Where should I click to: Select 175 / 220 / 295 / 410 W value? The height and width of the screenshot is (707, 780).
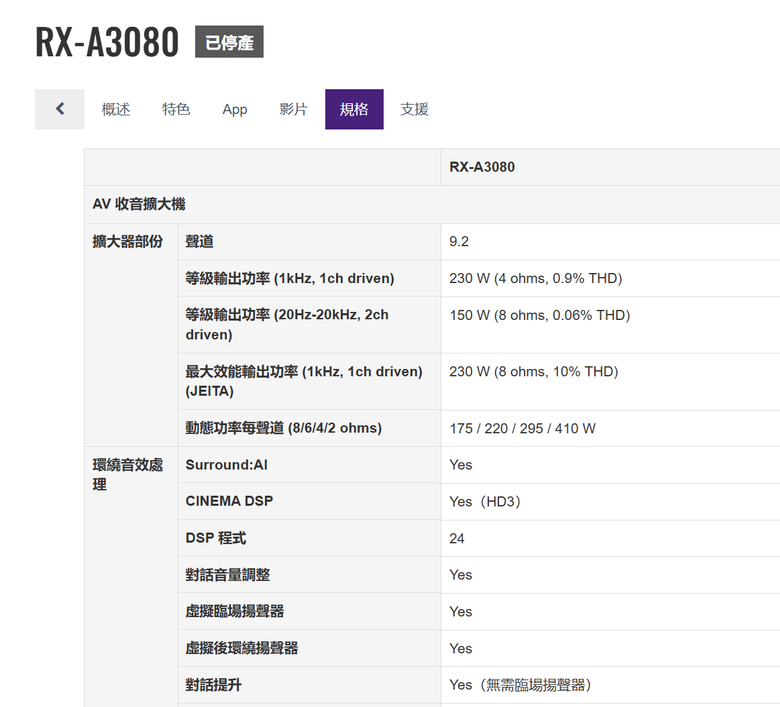[522, 429]
